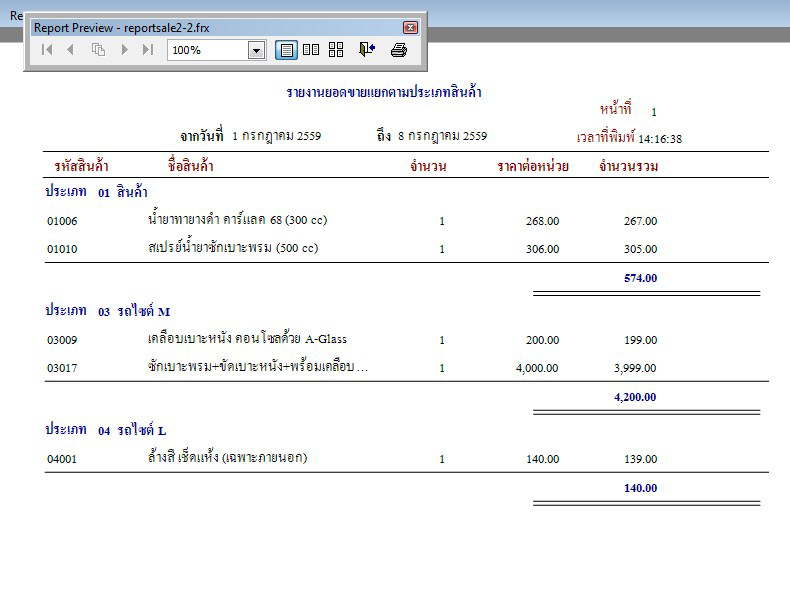The height and width of the screenshot is (597, 790).
Task: Close the Report Preview toolbar
Action: pos(411,27)
